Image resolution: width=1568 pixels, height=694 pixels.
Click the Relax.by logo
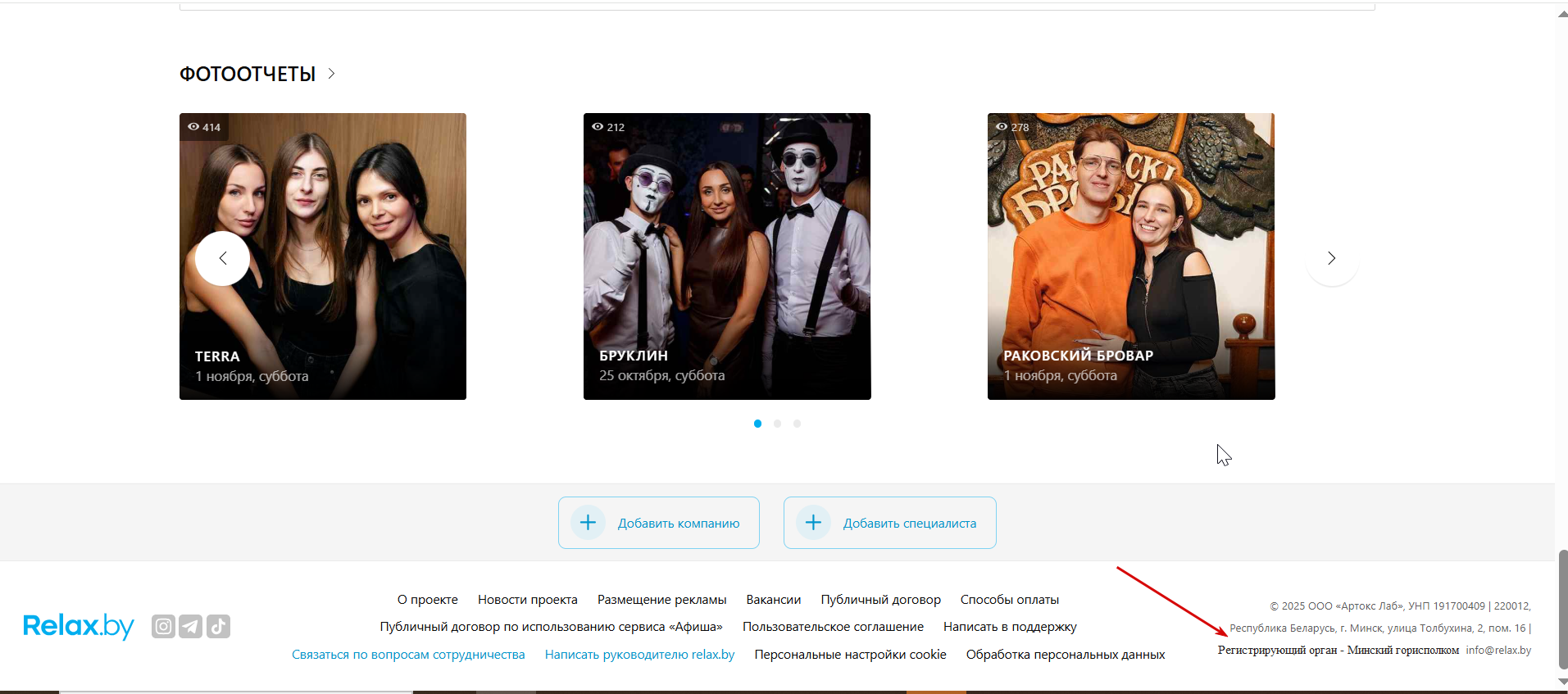(x=79, y=626)
